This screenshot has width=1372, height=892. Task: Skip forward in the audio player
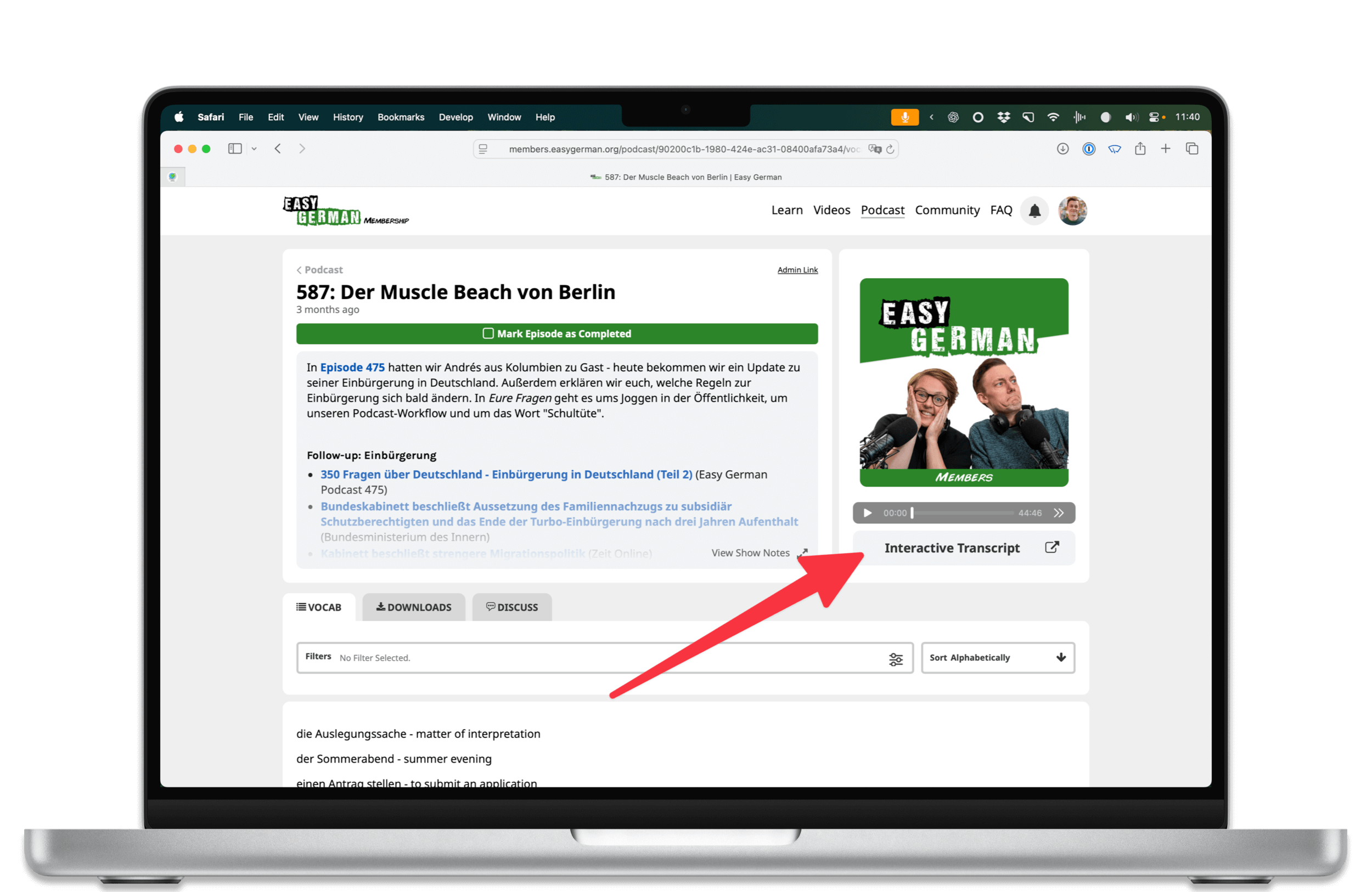click(x=1059, y=513)
